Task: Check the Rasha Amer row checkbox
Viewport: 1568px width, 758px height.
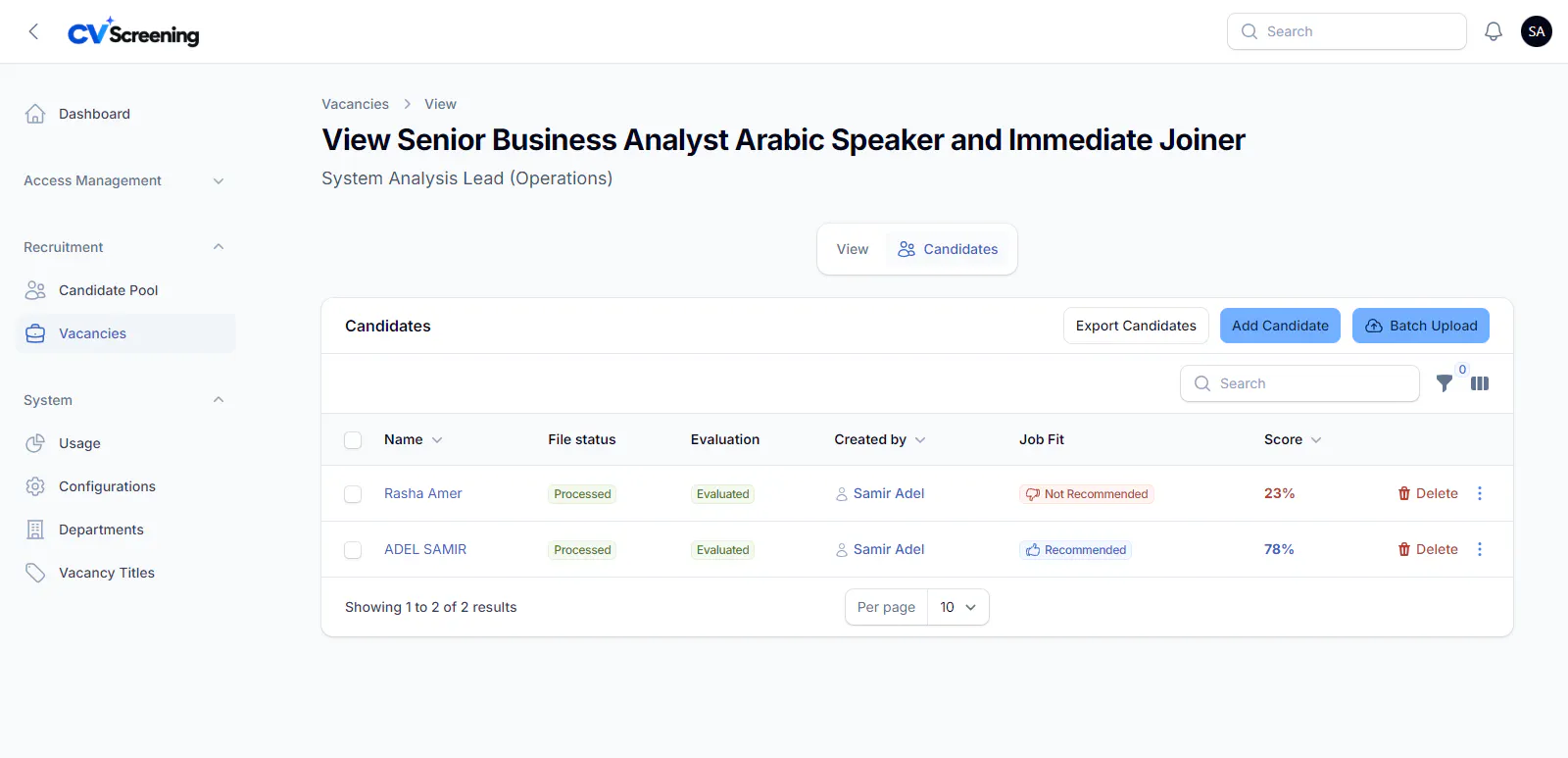Action: [x=353, y=494]
